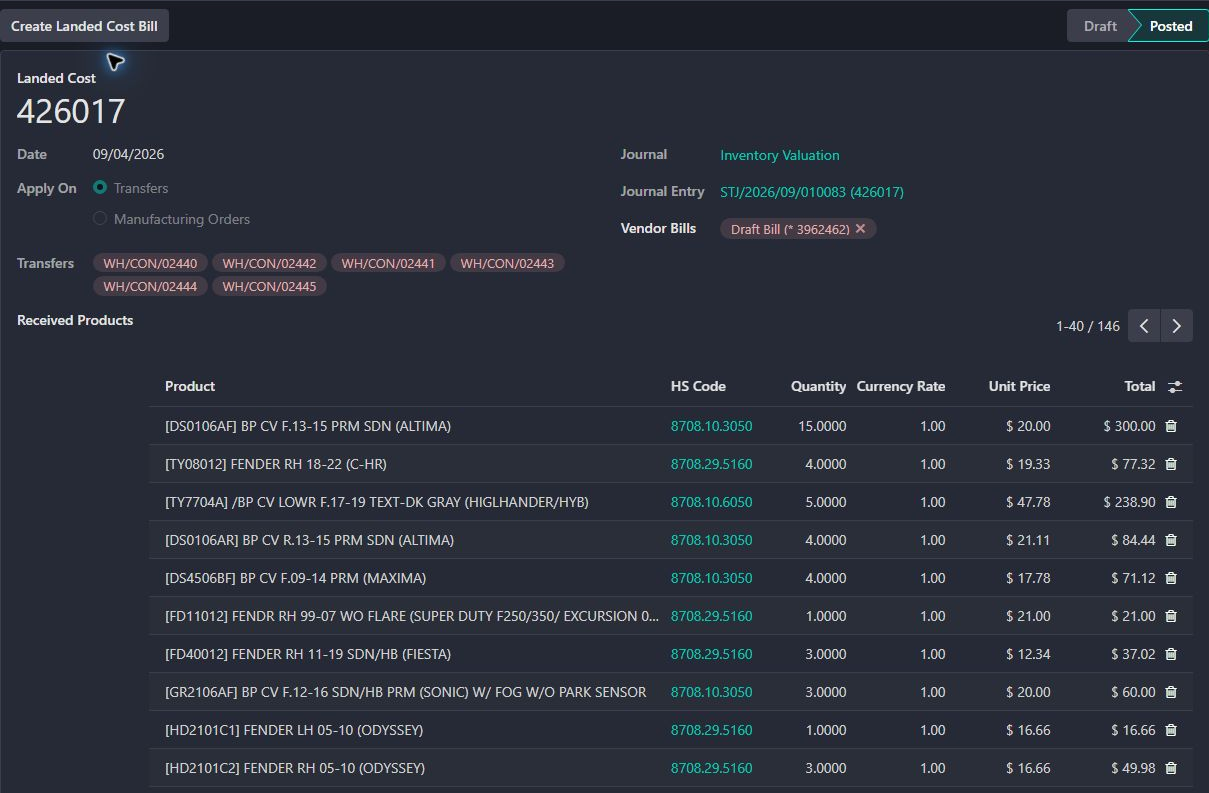1209x793 pixels.
Task: Open Draft Bill (* 3962462) tag
Action: coord(790,229)
